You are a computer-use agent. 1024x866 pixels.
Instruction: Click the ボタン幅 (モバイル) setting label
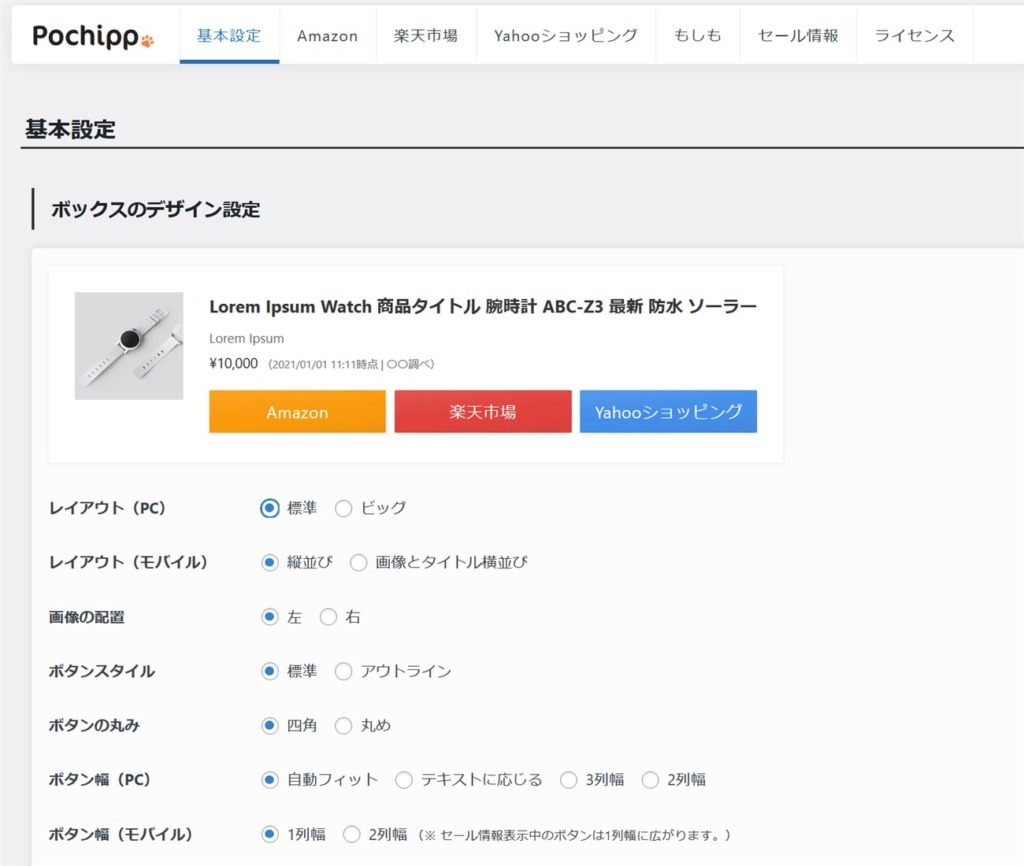(x=121, y=834)
